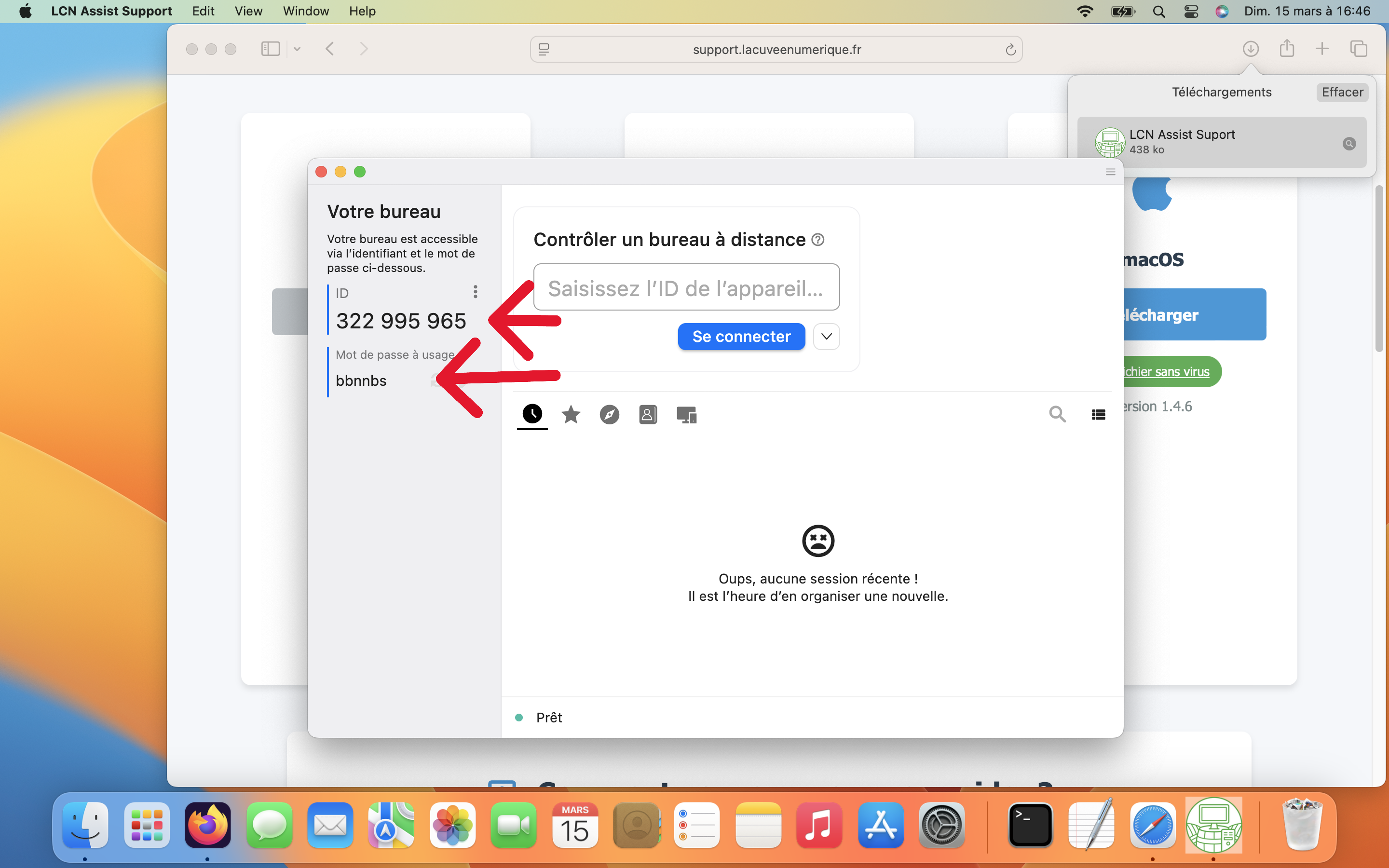Click the Prêt status text
This screenshot has height=868, width=1389.
click(549, 718)
